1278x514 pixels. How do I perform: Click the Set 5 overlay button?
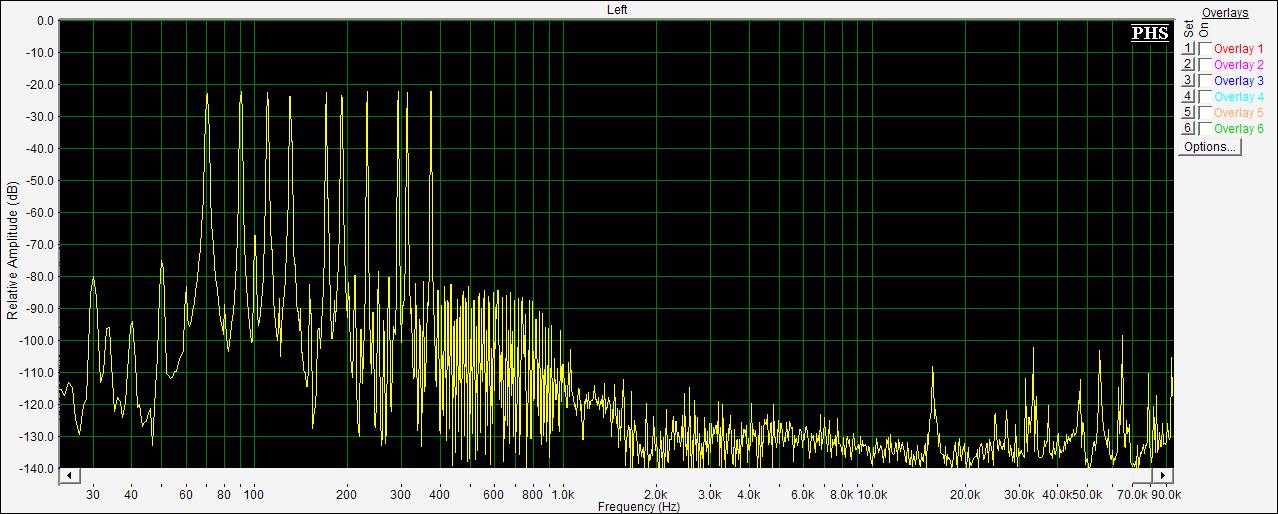(x=1188, y=113)
